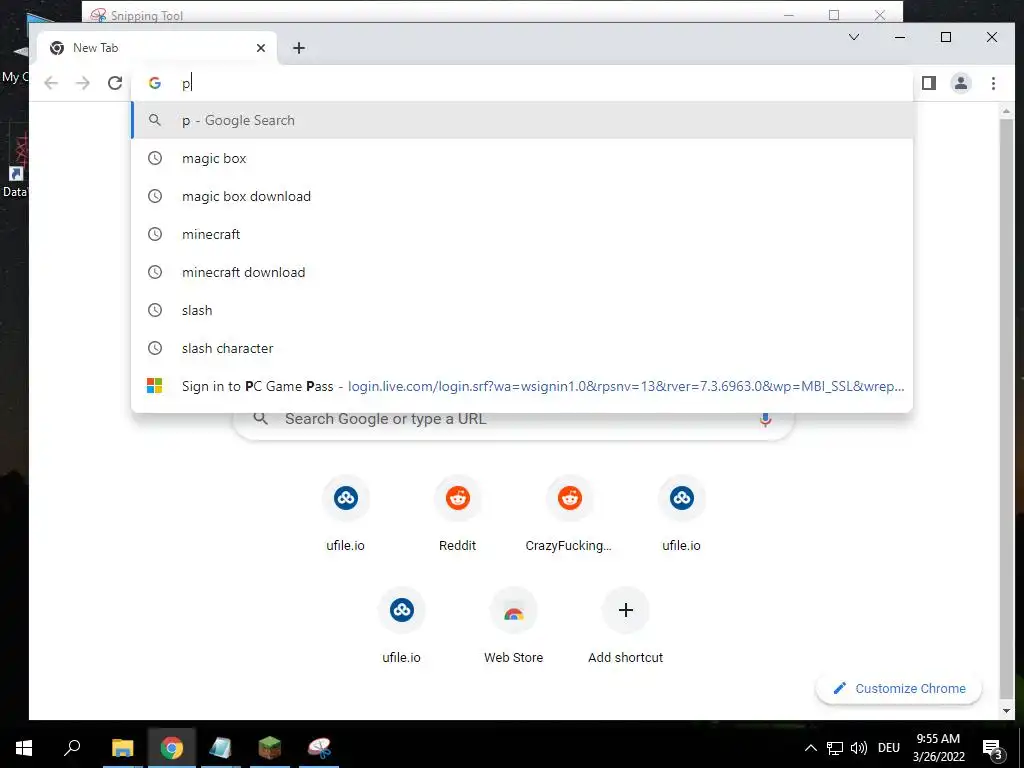The width and height of the screenshot is (1024, 768).
Task: Reload the page with the refresh icon
Action: 115,83
